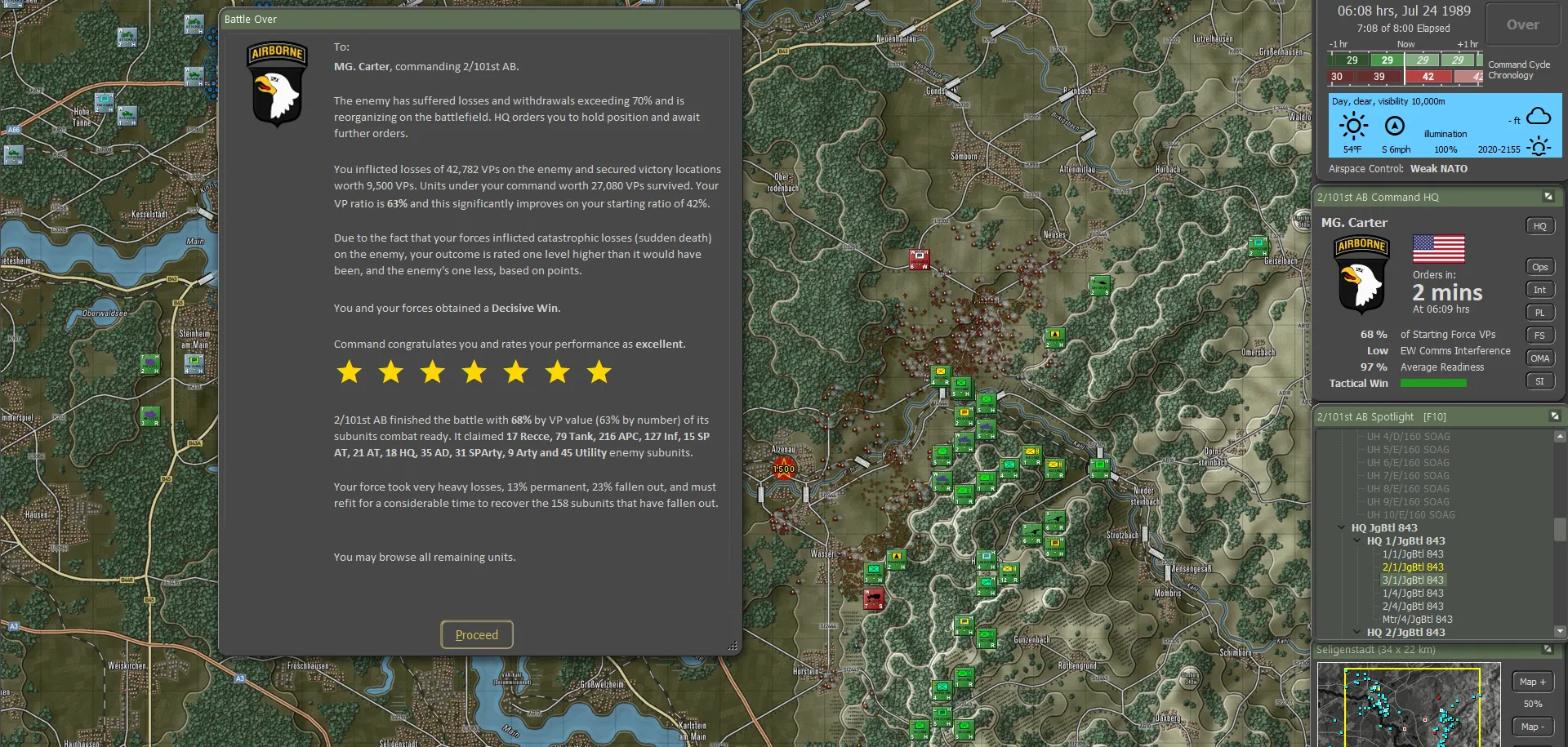This screenshot has height=747, width=1568.
Task: Toggle the Command HQ panel pop-out icon
Action: [x=1548, y=197]
